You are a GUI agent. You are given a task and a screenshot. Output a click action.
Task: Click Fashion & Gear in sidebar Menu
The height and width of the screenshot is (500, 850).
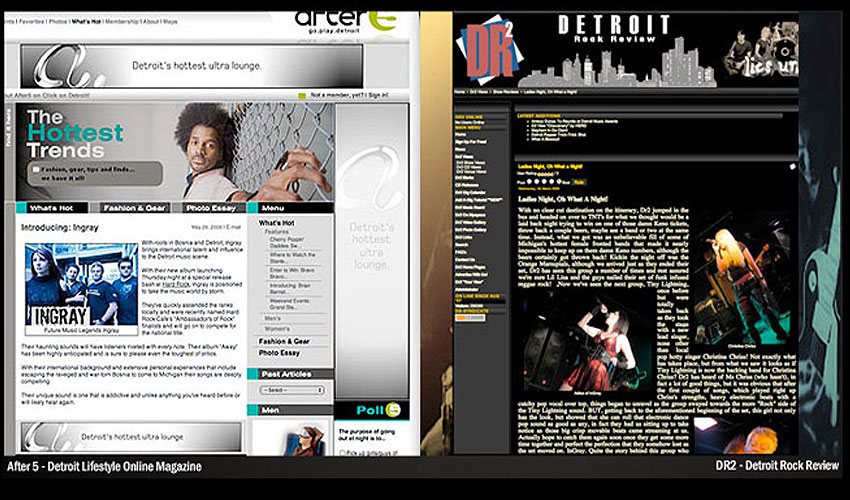[x=284, y=341]
